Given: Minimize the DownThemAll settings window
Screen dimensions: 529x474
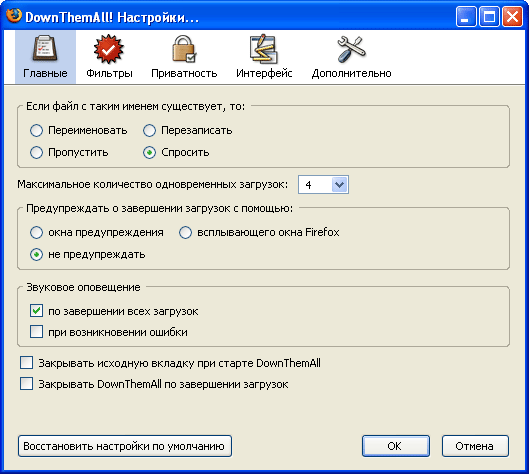Looking at the screenshot, I should coord(466,17).
